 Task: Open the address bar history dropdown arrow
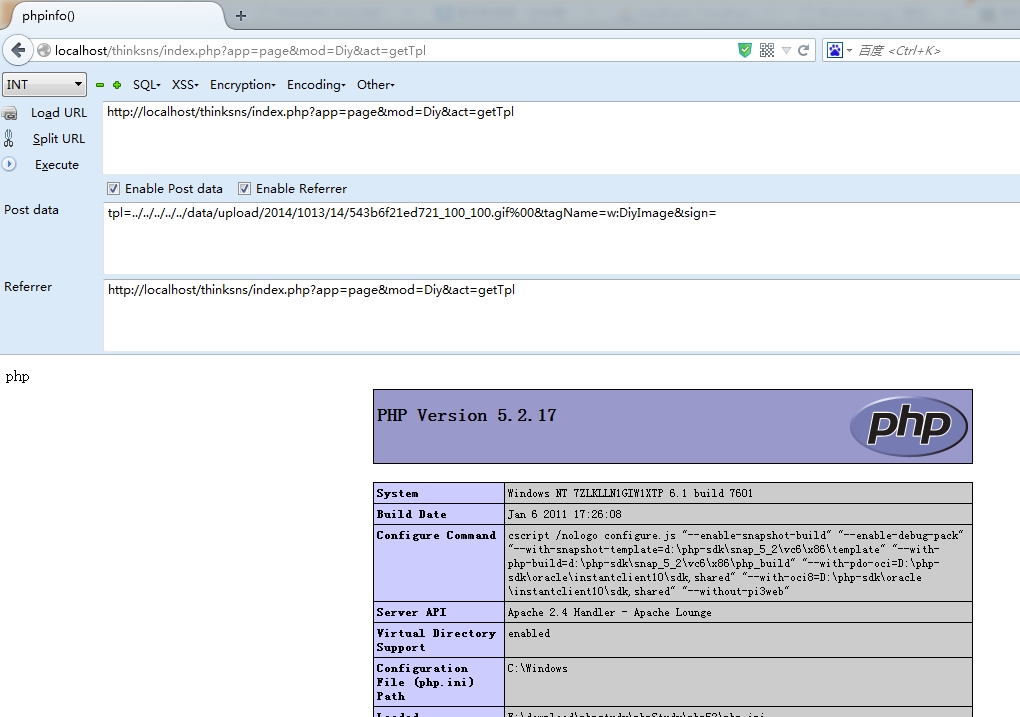786,51
